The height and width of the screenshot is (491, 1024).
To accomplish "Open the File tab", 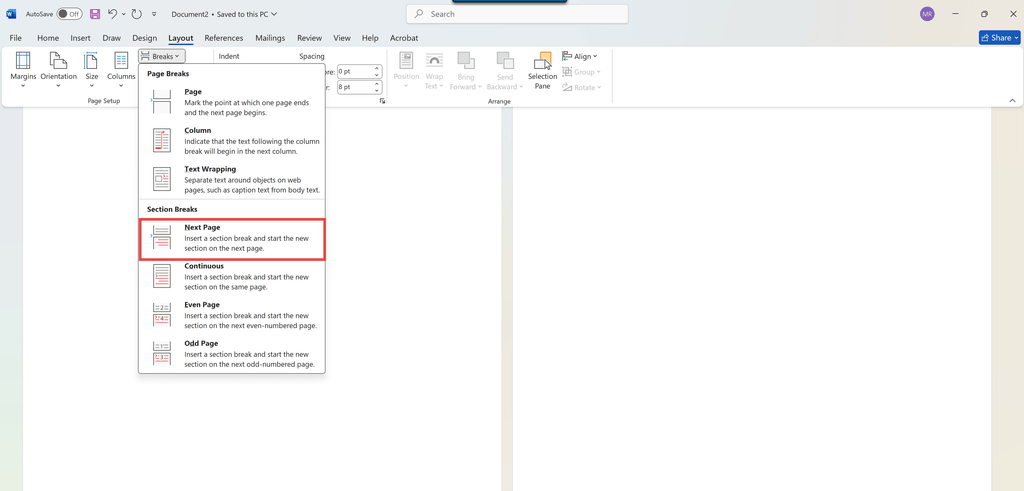I will [16, 38].
